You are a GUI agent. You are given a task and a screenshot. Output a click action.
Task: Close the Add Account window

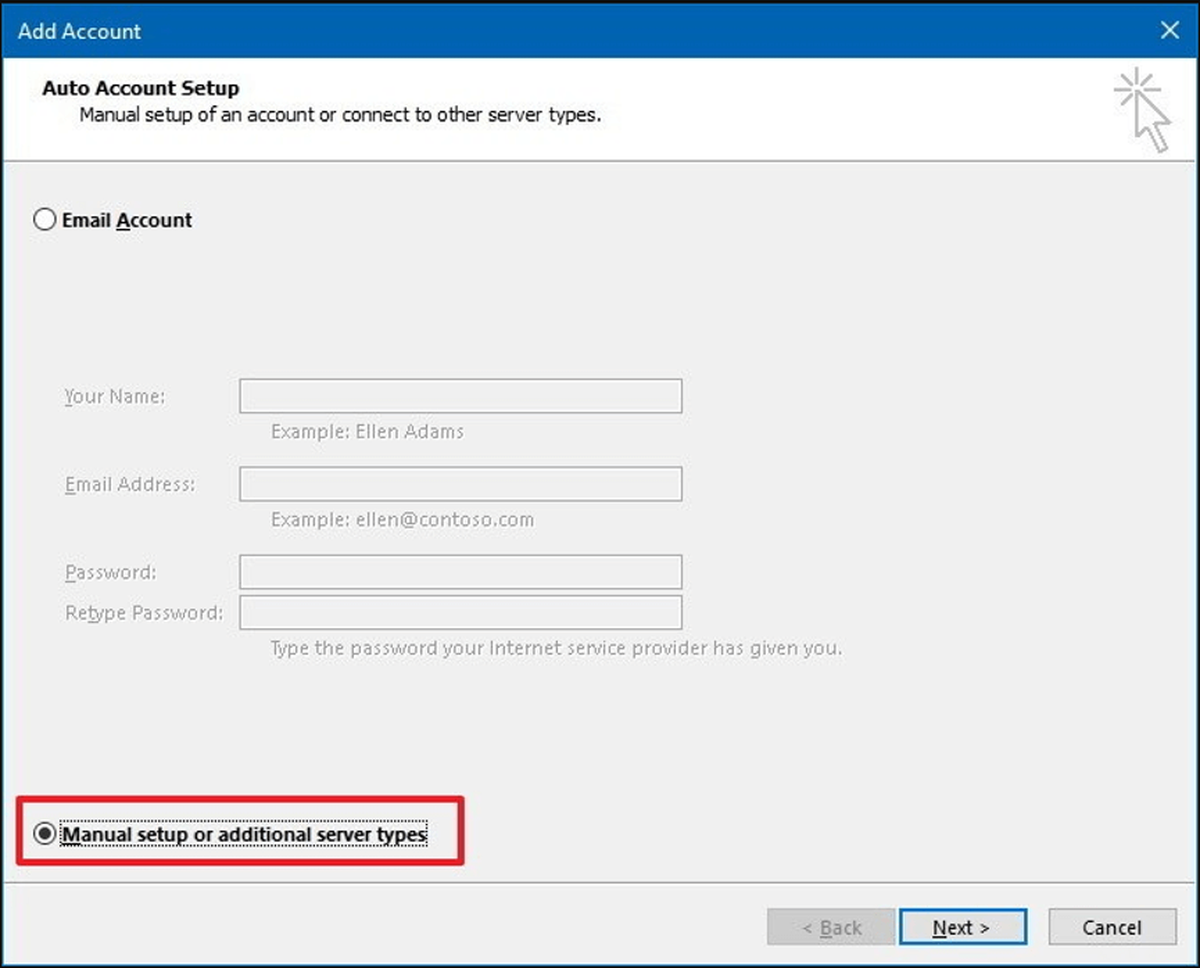1169,31
